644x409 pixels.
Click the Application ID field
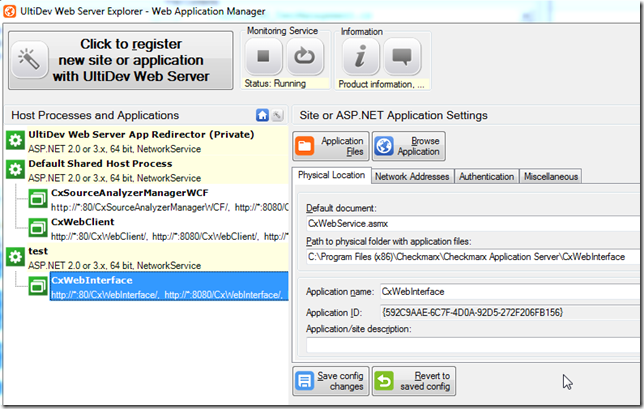[509, 313]
